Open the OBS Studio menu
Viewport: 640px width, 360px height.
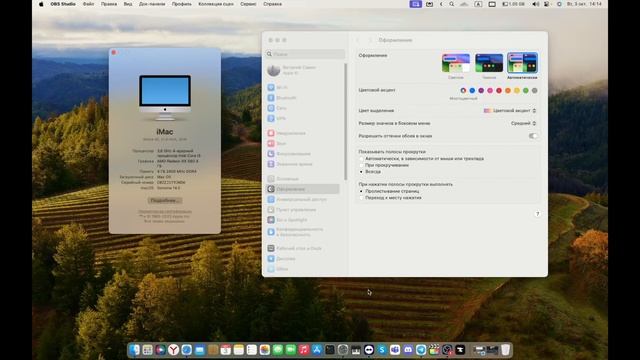(63, 4)
